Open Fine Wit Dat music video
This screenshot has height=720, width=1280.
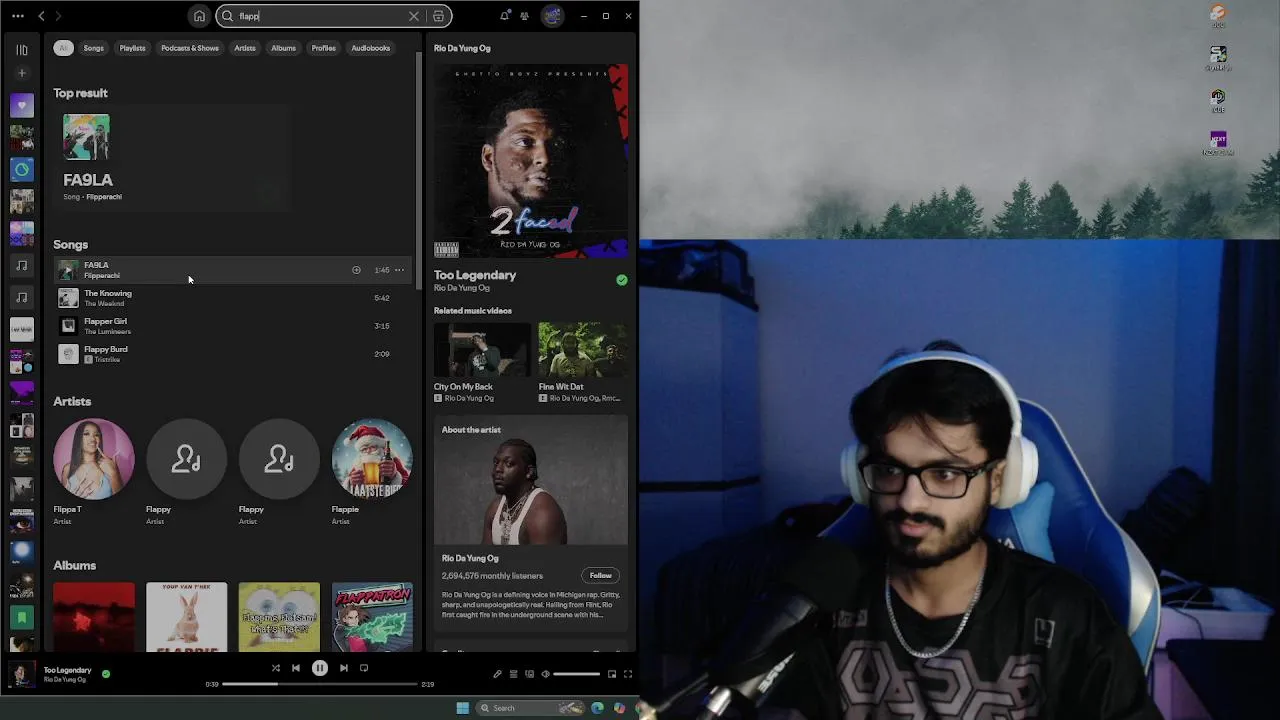[x=583, y=349]
